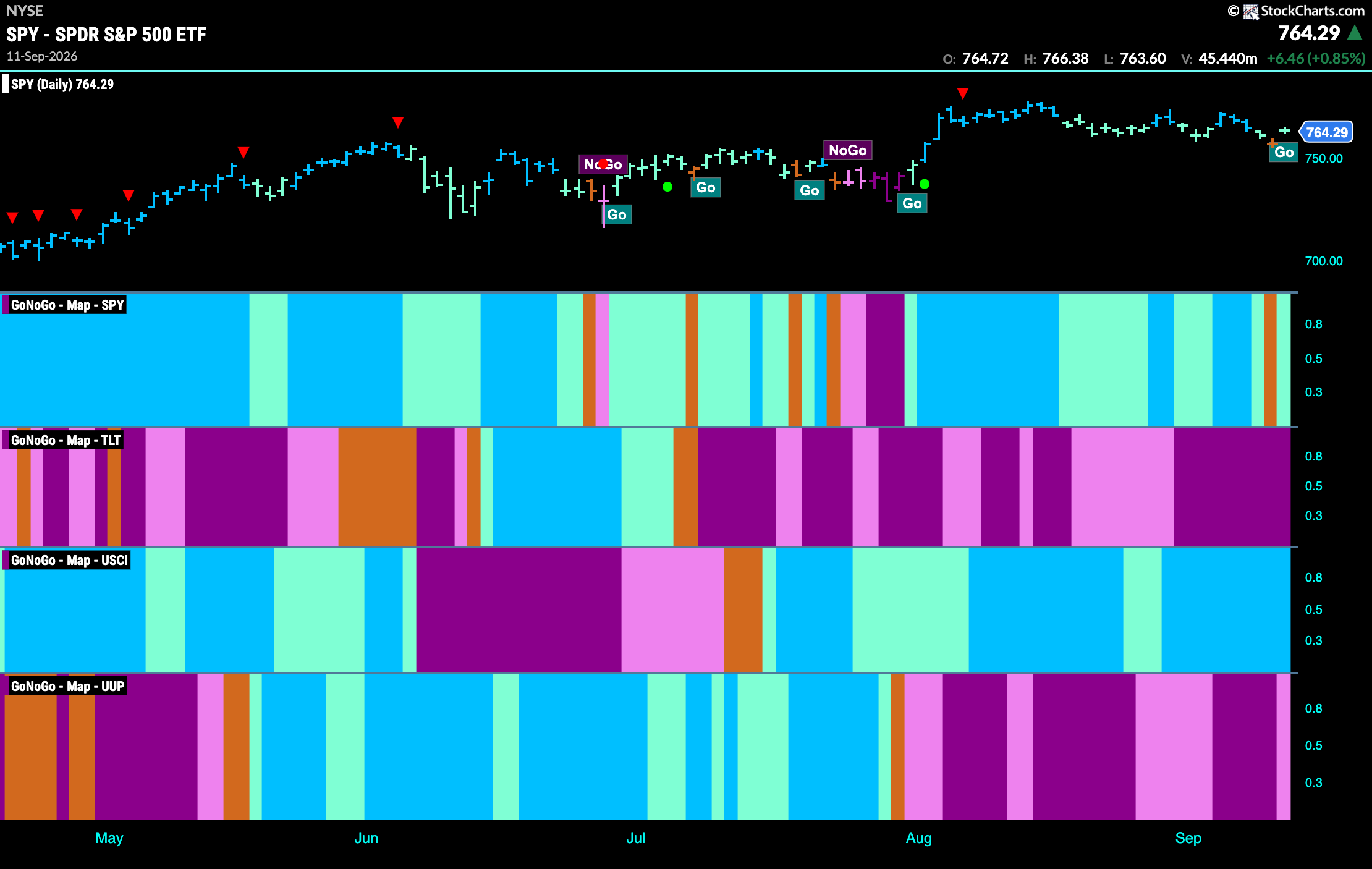Viewport: 1372px width, 869px height.
Task: Click the Go label under early August bars
Action: (912, 203)
